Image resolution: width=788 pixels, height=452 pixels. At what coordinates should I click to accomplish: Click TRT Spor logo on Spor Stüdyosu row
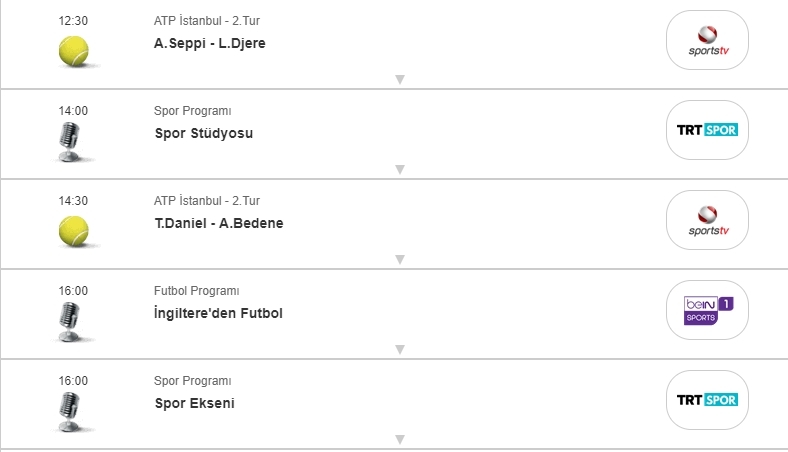tap(707, 130)
